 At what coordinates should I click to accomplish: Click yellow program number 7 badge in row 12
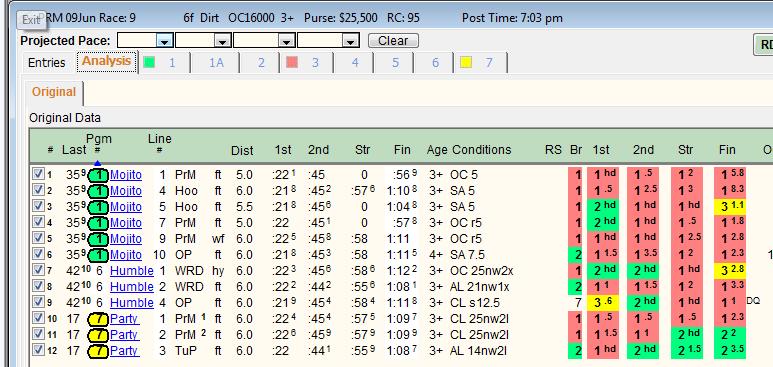pos(99,351)
